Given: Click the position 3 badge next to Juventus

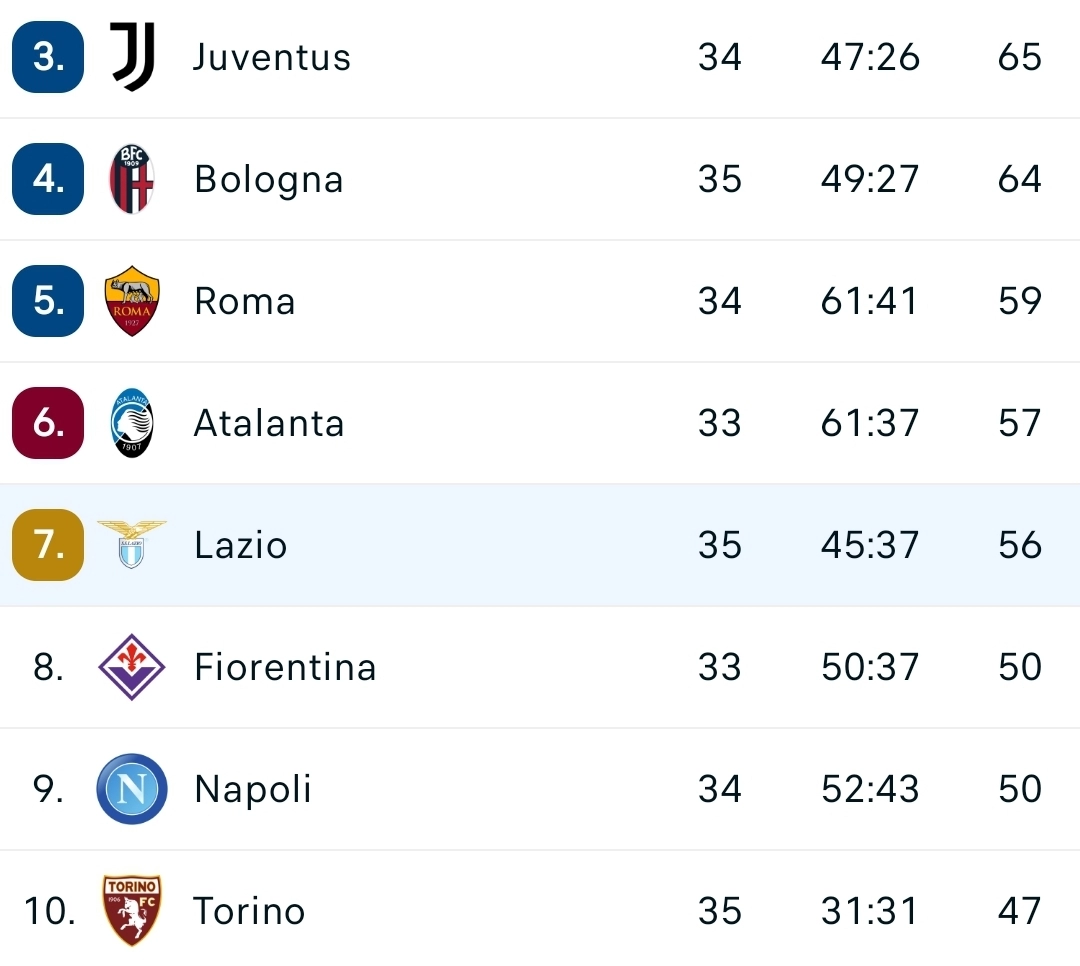Looking at the screenshot, I should 47,57.
